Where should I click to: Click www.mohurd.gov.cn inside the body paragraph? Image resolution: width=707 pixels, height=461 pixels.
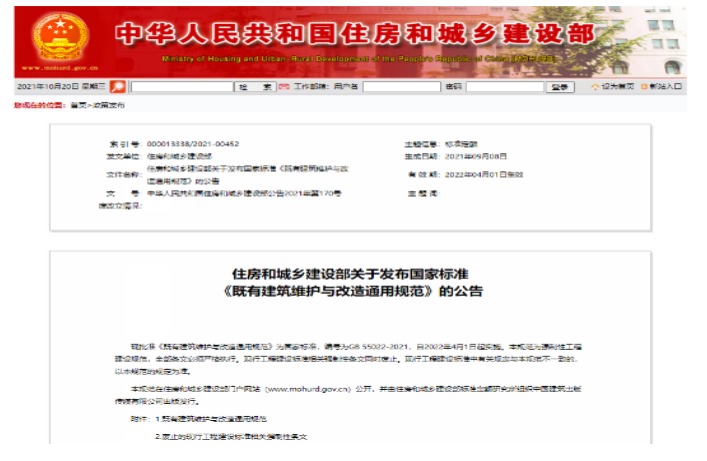point(308,389)
